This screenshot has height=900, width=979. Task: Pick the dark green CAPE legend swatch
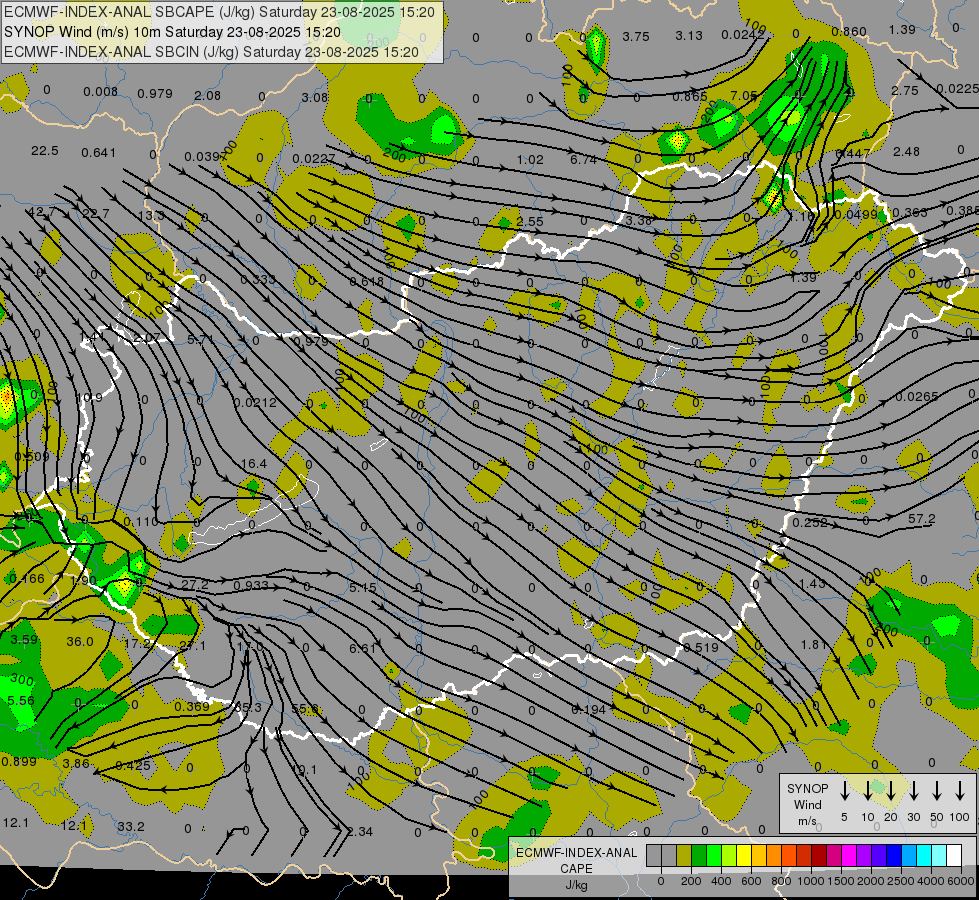699,856
